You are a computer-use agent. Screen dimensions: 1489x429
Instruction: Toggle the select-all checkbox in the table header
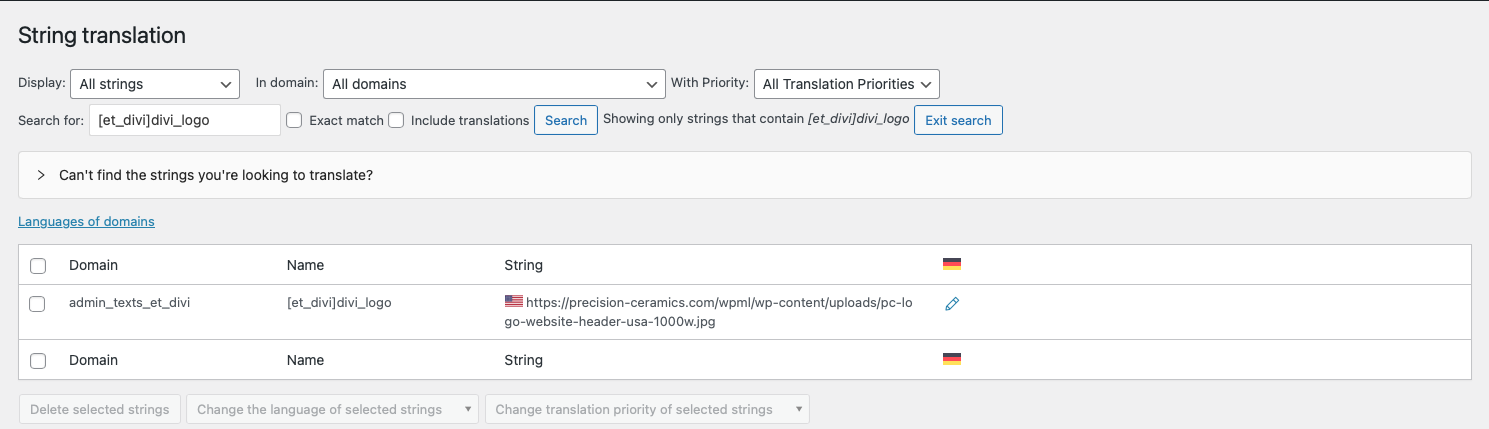38,266
